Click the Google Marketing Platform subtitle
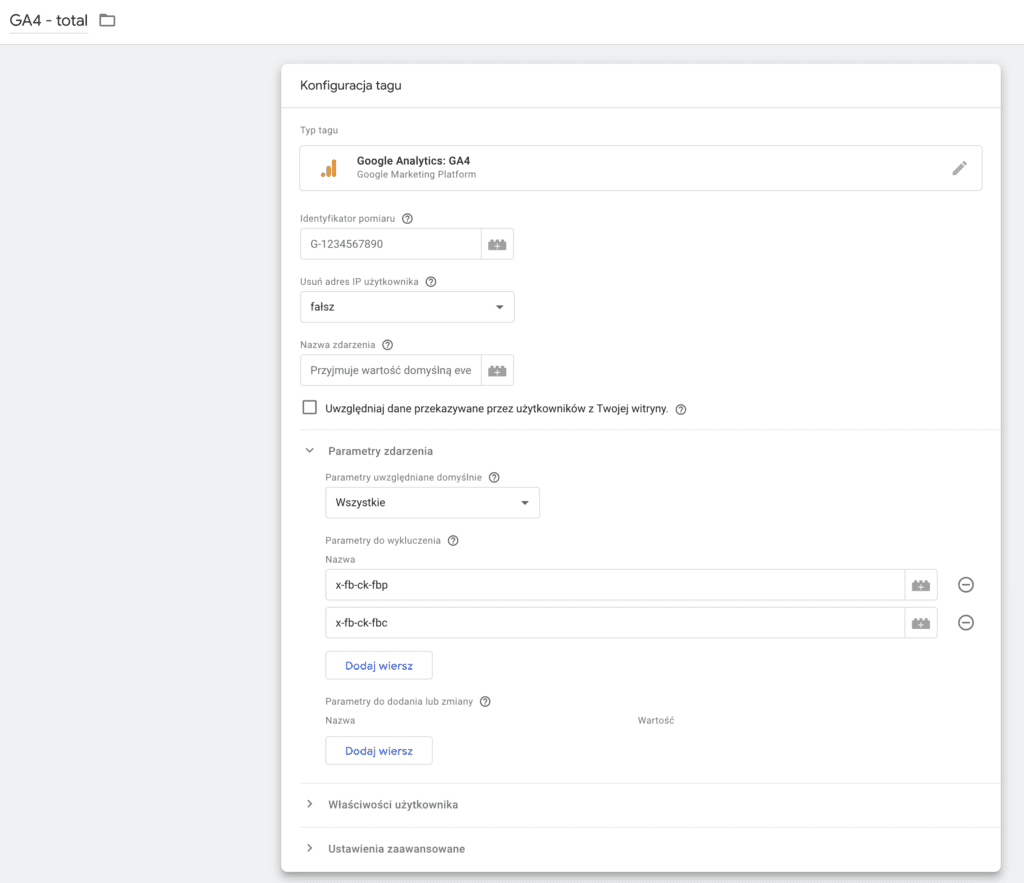Viewport: 1024px width, 883px height. click(x=417, y=174)
